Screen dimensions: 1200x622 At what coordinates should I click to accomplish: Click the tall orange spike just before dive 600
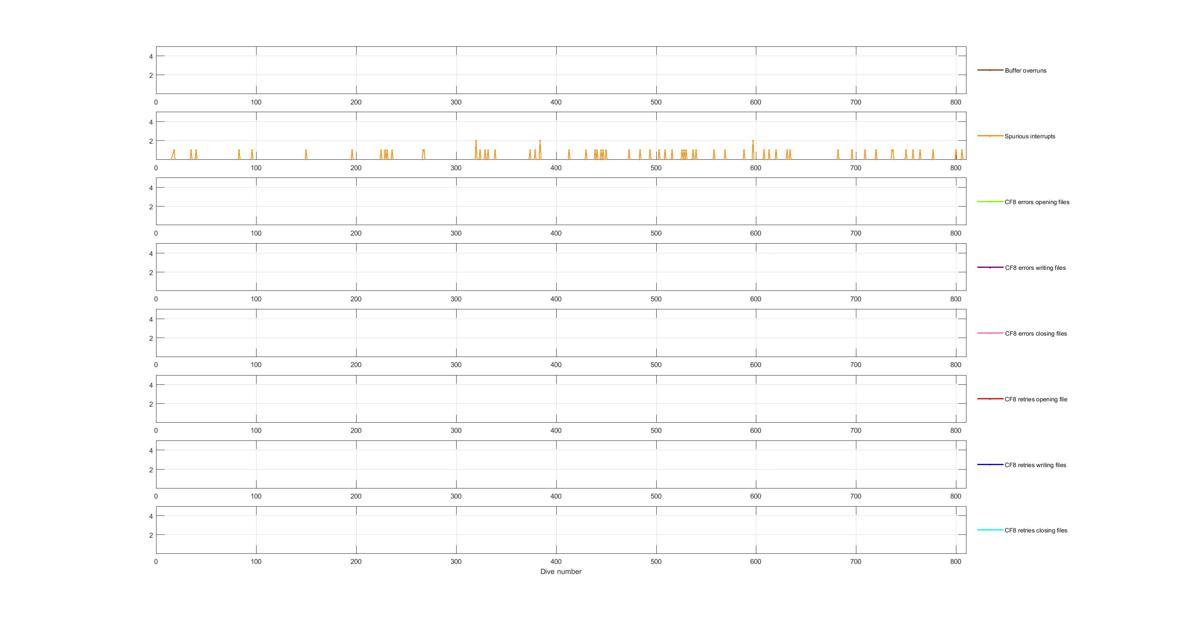753,149
